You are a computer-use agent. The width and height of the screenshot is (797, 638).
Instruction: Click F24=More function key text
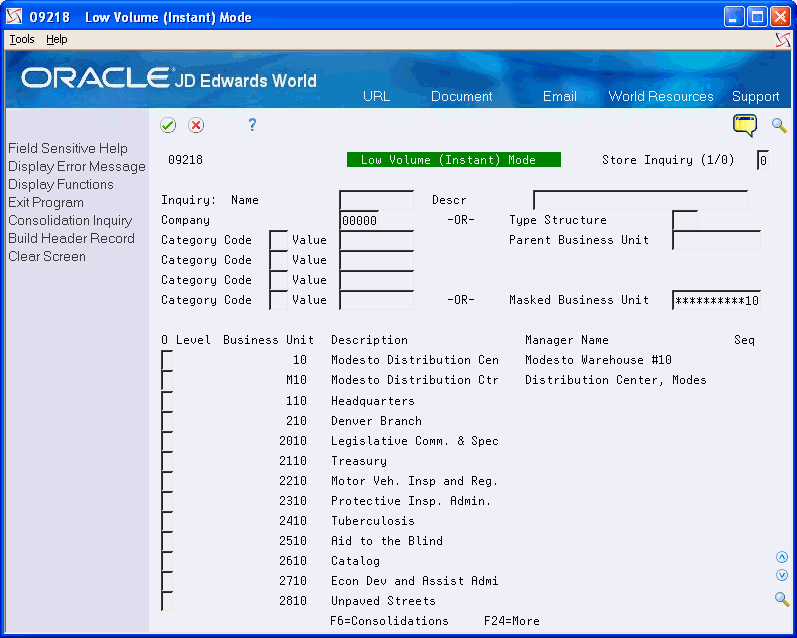click(x=512, y=621)
